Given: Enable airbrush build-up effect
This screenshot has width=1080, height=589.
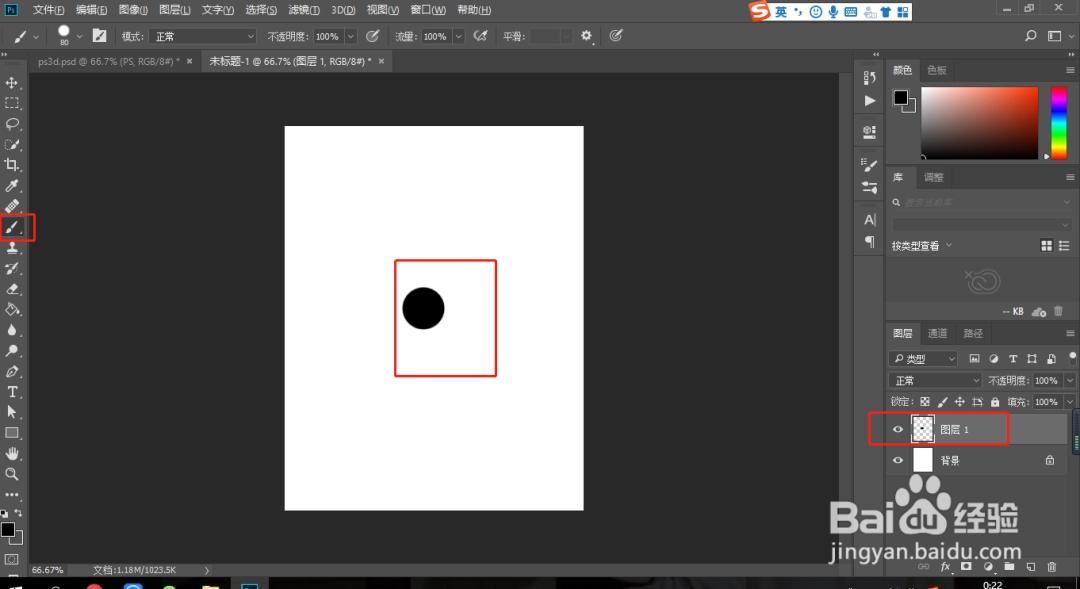Looking at the screenshot, I should 481,36.
